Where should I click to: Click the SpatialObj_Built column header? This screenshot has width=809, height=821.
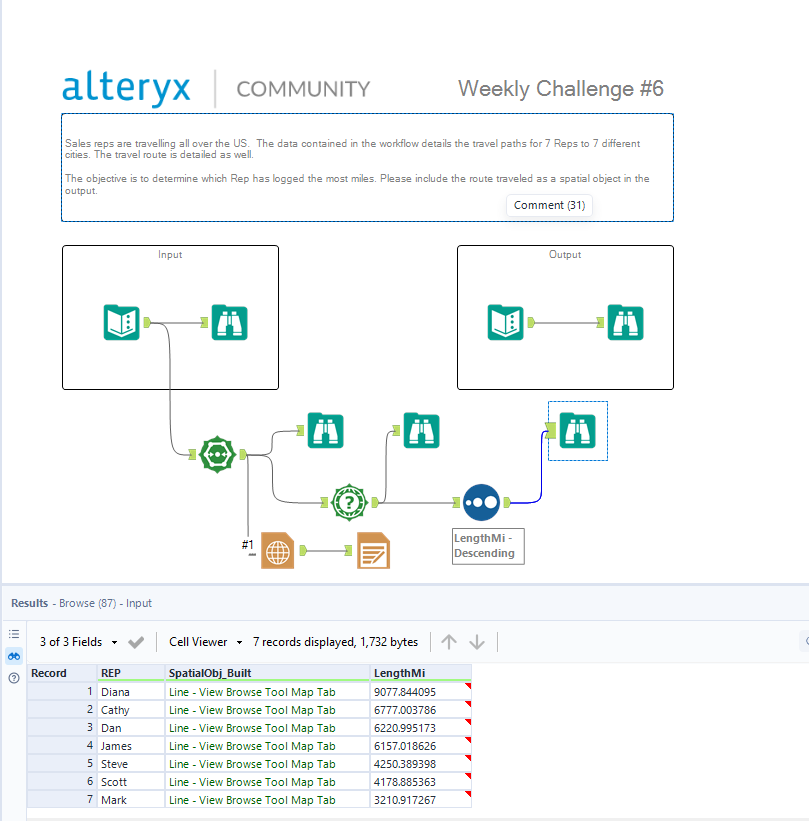point(267,673)
